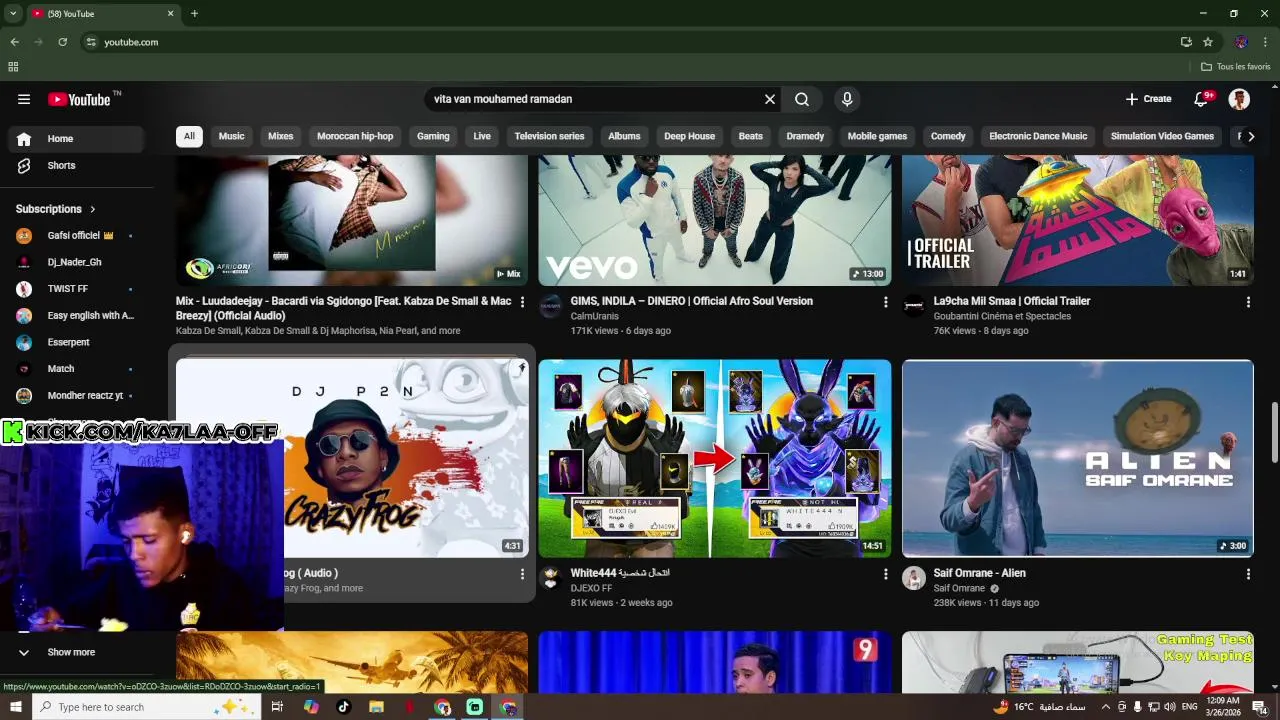Viewport: 1280px width, 720px height.
Task: Open the Tous les favoris bookmarks folder
Action: click(1236, 67)
